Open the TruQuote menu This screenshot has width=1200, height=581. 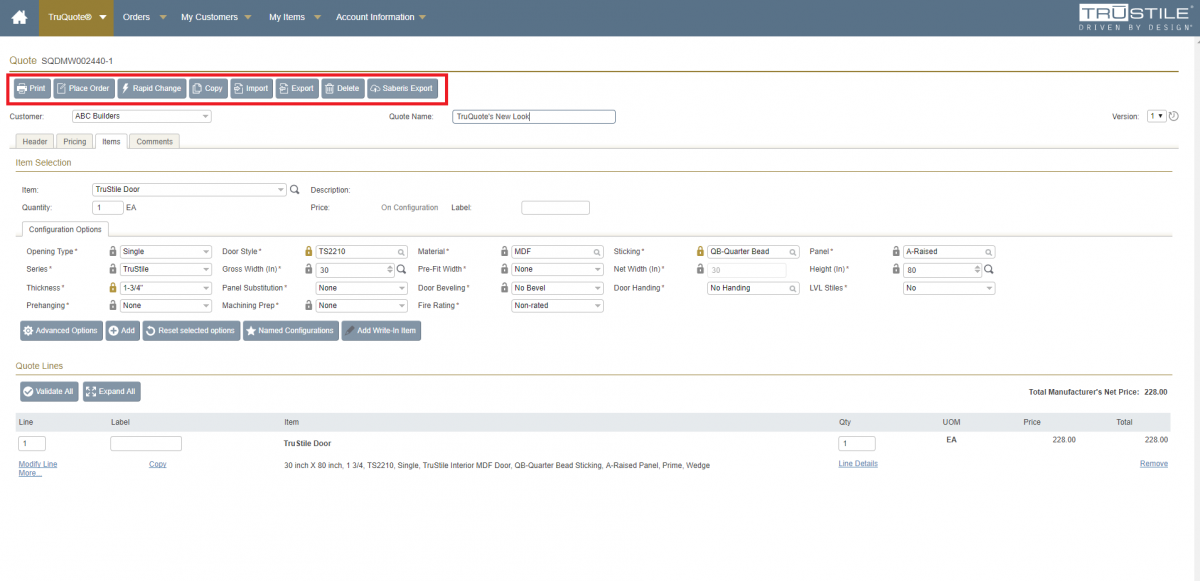point(75,17)
